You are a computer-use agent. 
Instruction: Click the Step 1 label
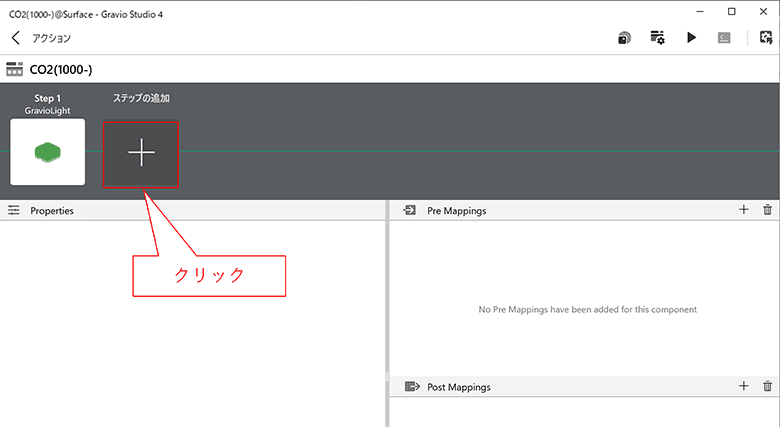pyautogui.click(x=47, y=98)
